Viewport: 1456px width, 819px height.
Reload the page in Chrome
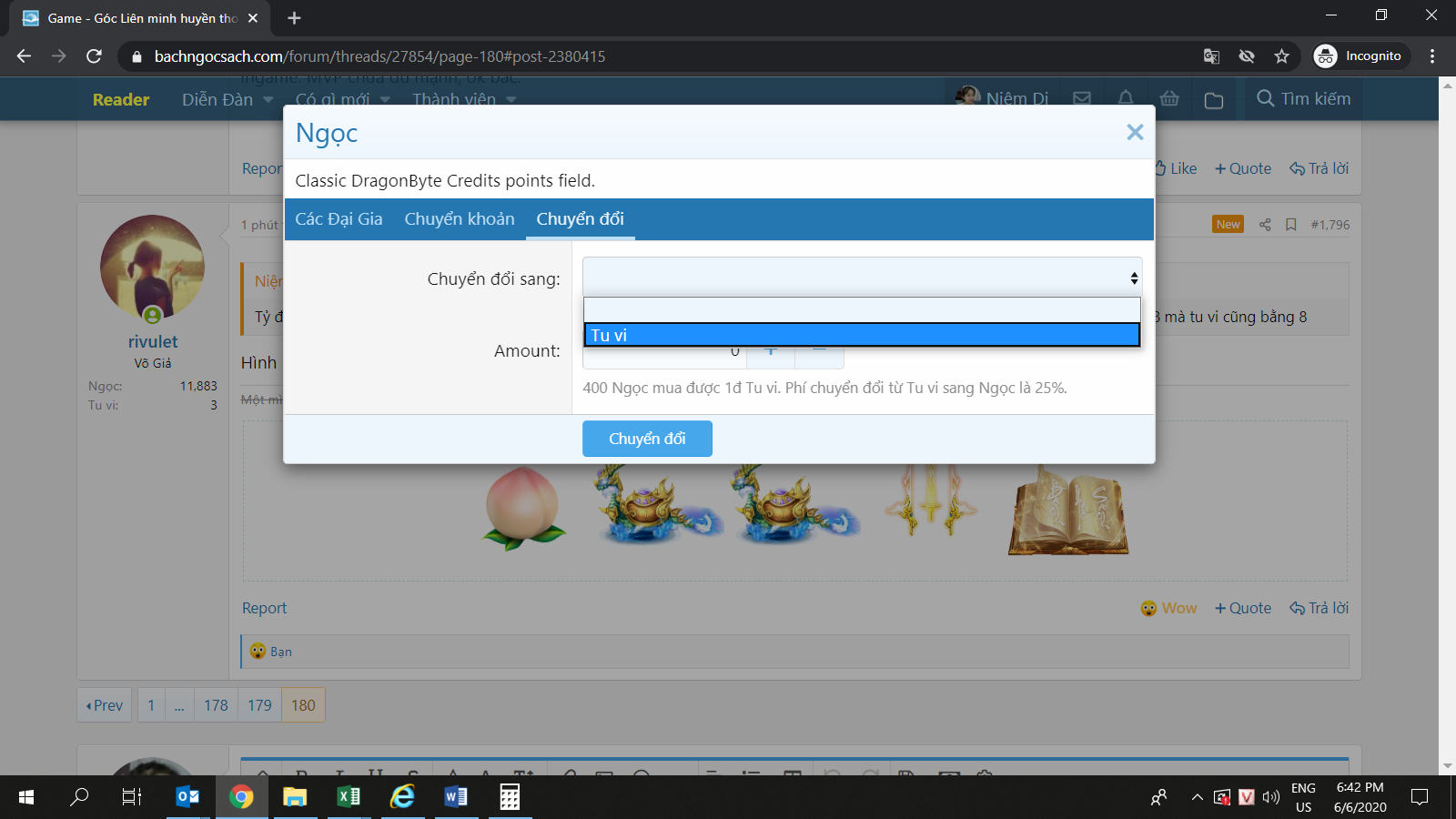94,56
